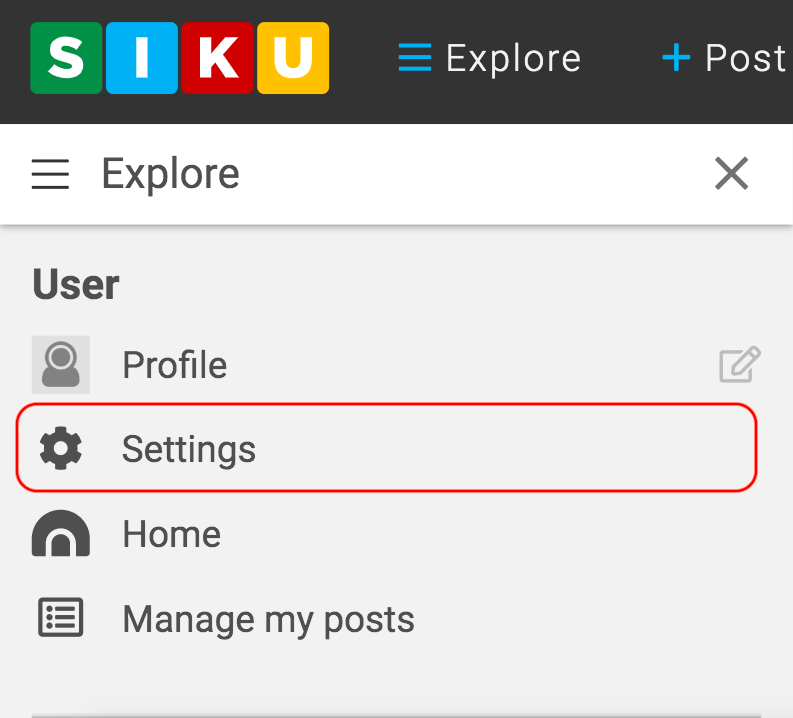This screenshot has width=793, height=718.
Task: Click the red K logo tile
Action: pyautogui.click(x=217, y=58)
